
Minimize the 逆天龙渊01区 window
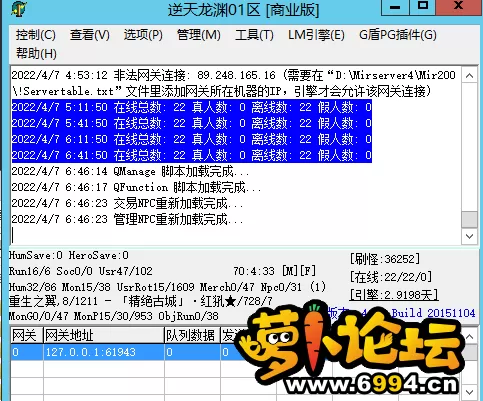pos(395,7)
